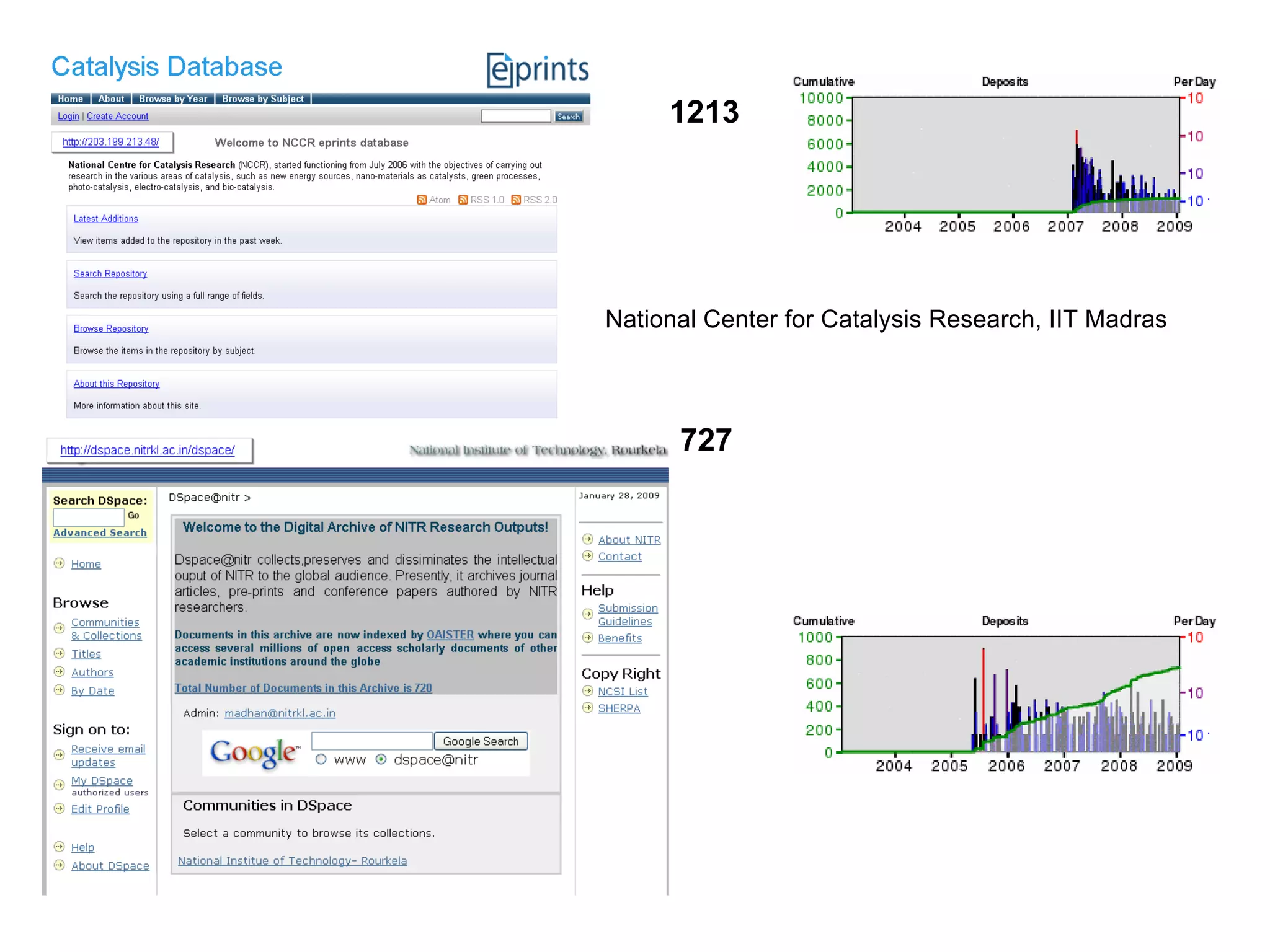Click the Google search text field
Image resolution: width=1270 pixels, height=952 pixels.
(x=372, y=741)
